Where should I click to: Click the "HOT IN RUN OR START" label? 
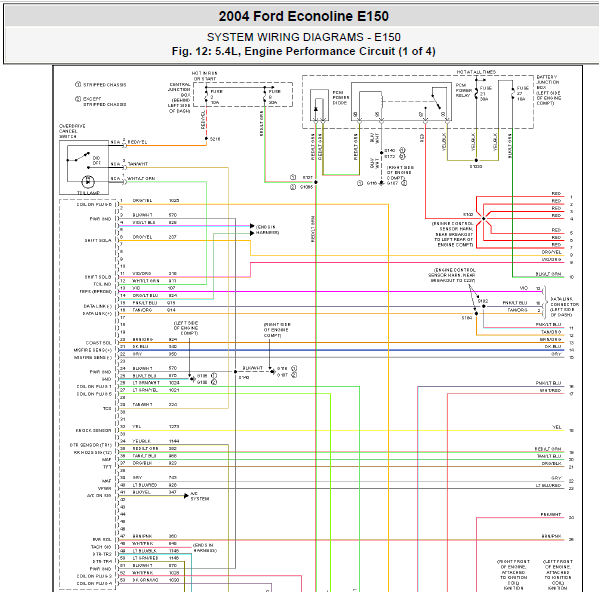click(204, 76)
